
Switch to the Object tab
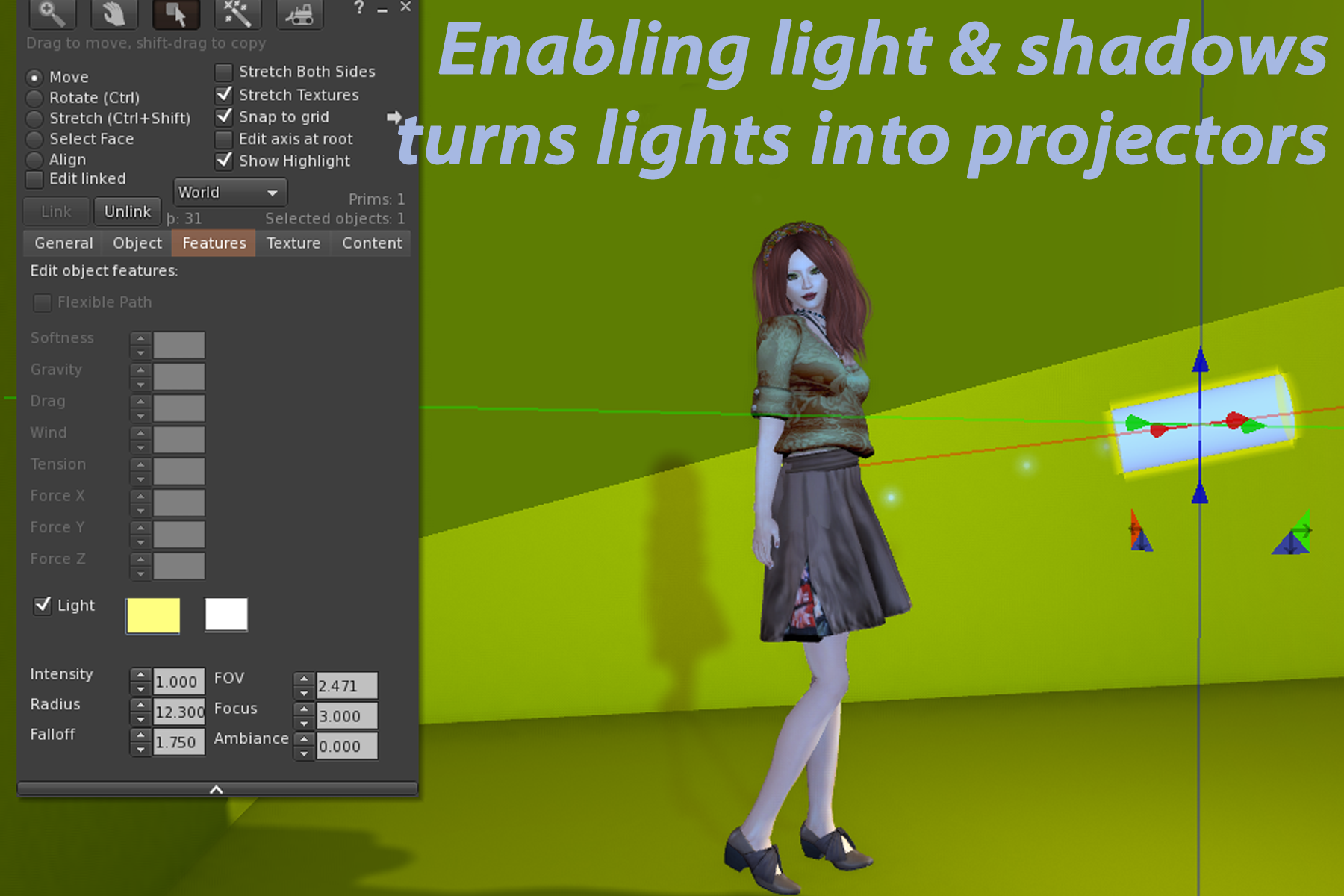[137, 243]
